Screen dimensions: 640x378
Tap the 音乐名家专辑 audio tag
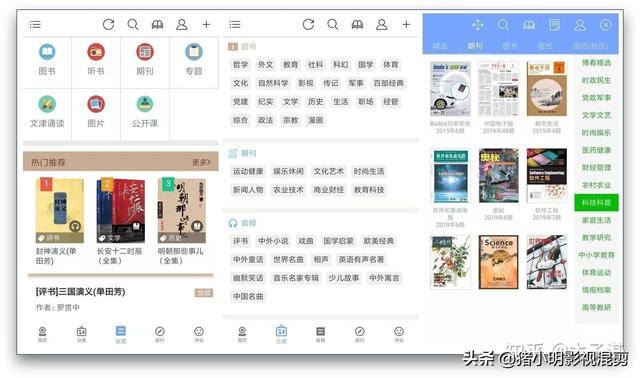296,278
